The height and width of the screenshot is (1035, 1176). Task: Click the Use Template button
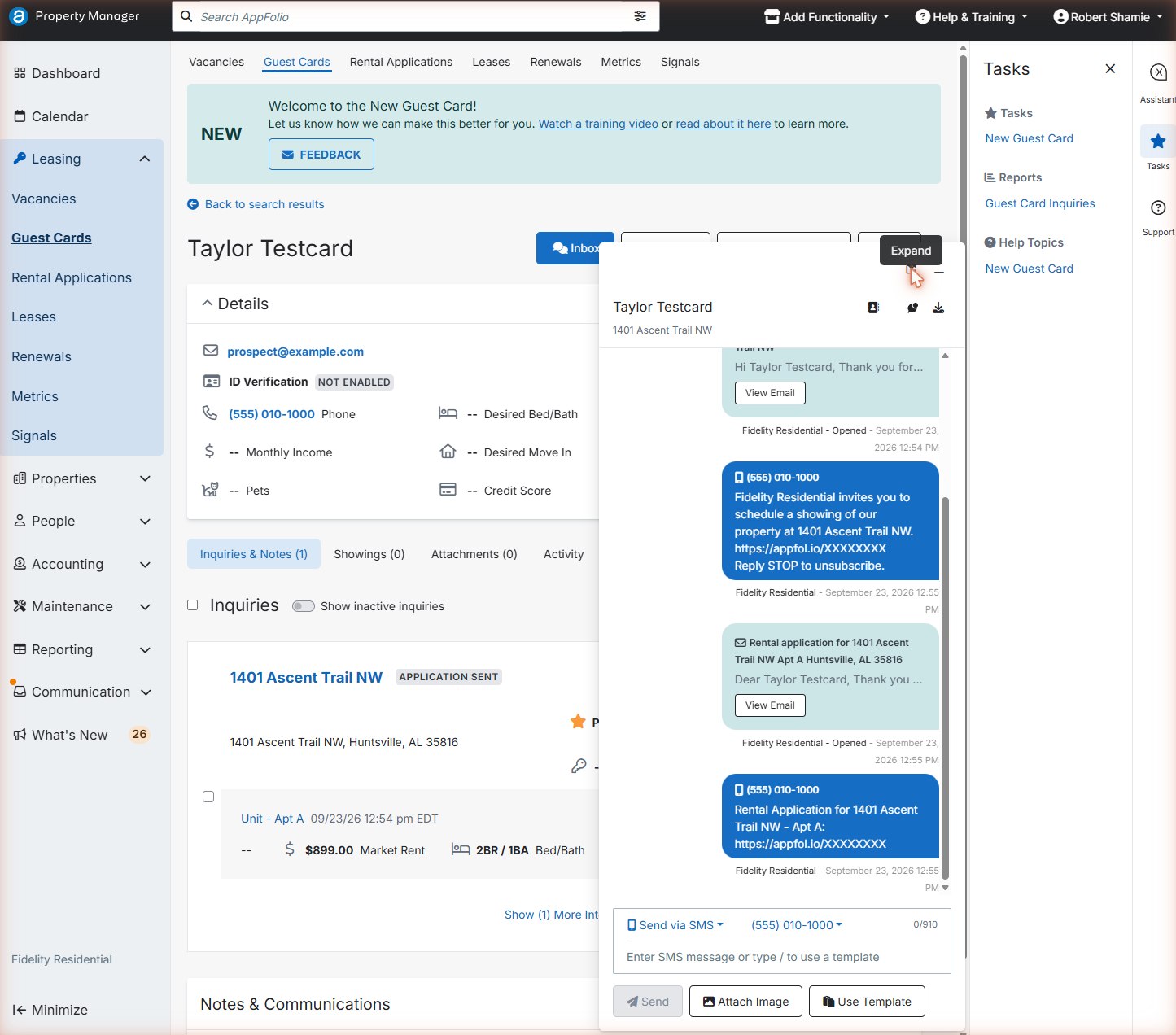867,1001
